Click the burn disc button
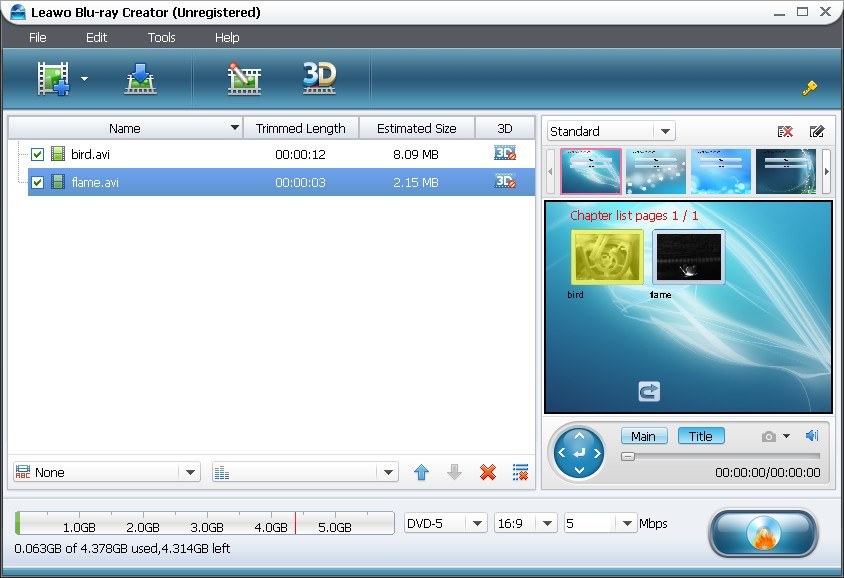The width and height of the screenshot is (844, 578). [764, 533]
